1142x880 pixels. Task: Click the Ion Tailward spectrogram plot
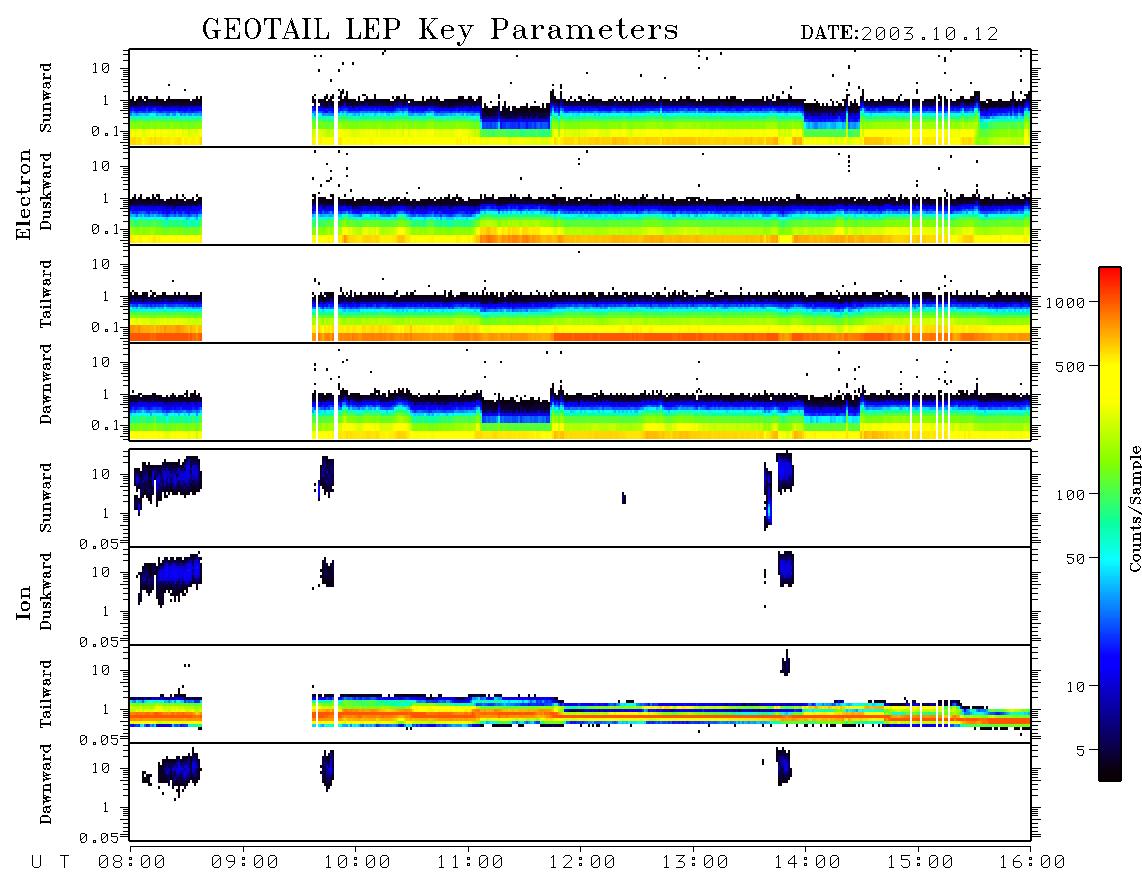580,694
